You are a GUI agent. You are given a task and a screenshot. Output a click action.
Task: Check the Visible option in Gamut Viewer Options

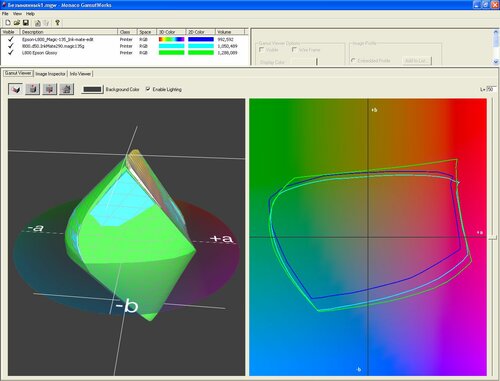[262, 49]
